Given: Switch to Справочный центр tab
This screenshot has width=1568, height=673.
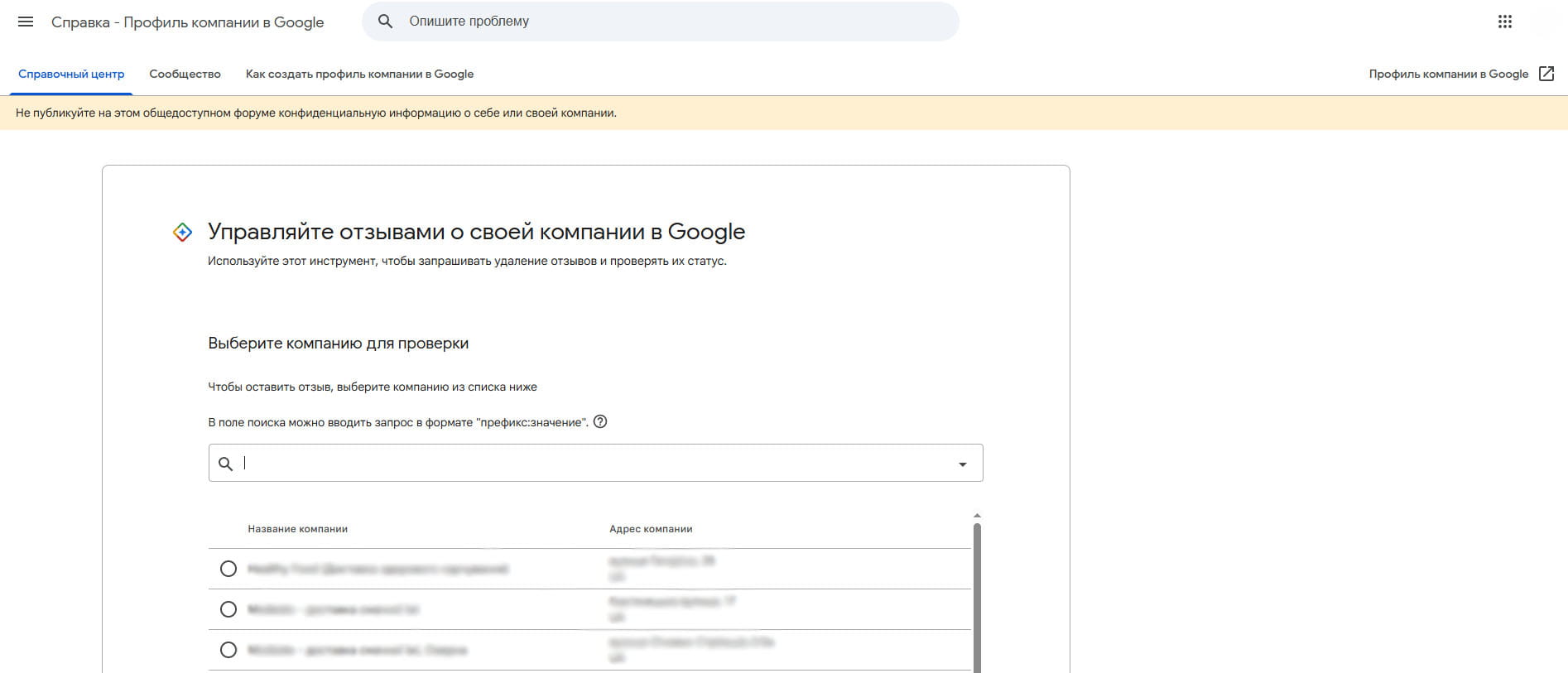Looking at the screenshot, I should (71, 74).
